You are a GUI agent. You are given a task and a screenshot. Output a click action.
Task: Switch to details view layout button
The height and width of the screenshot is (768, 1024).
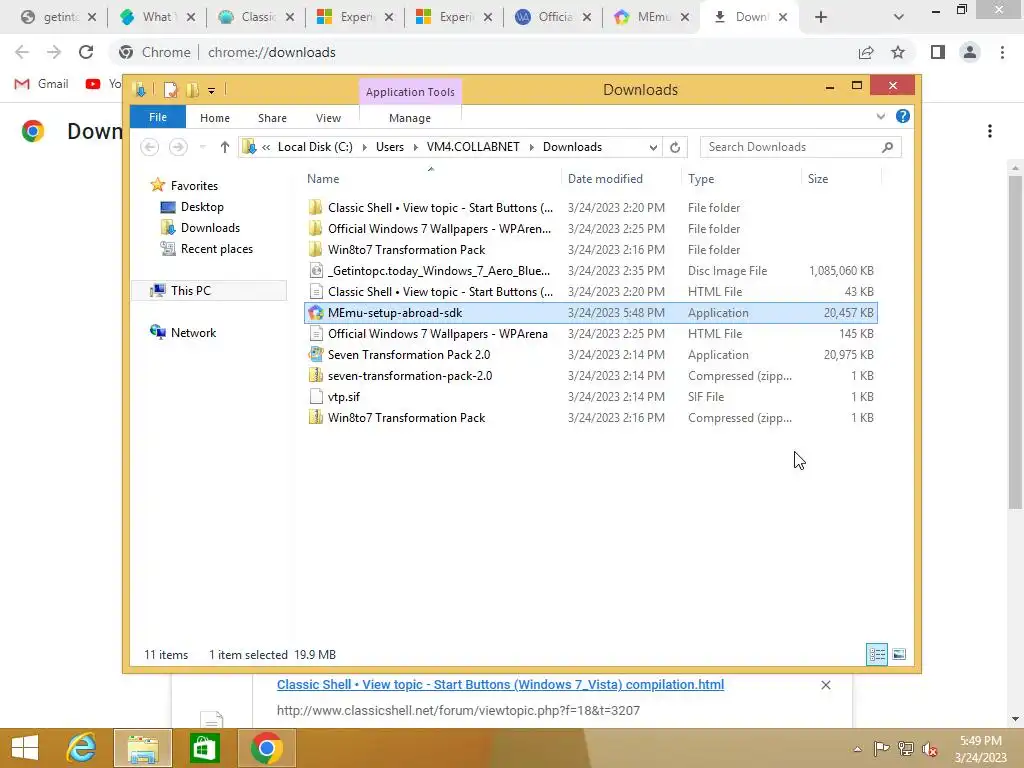(877, 654)
